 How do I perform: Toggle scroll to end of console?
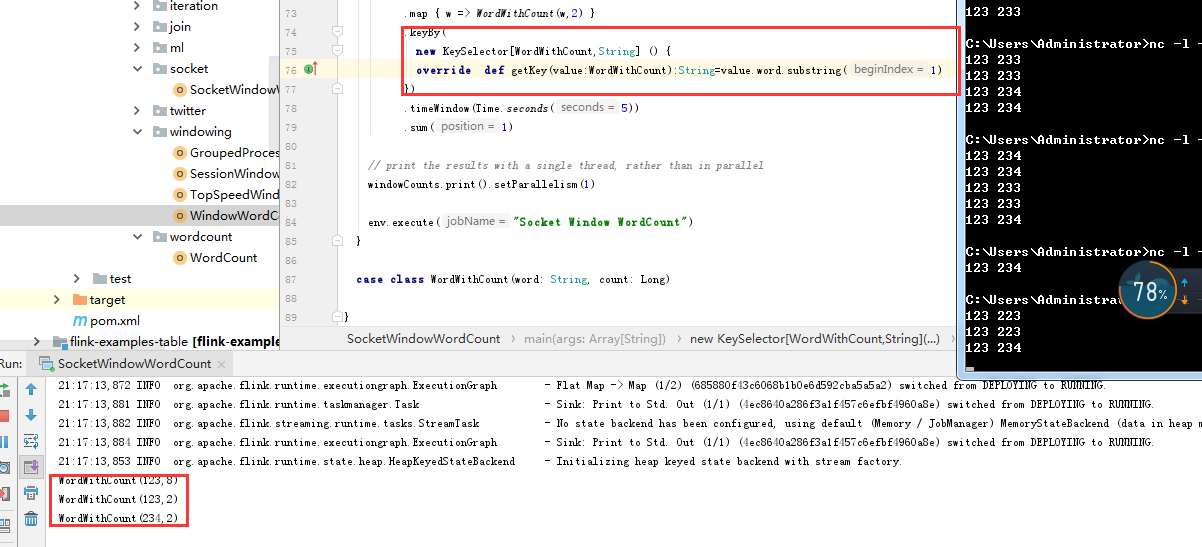point(31,467)
